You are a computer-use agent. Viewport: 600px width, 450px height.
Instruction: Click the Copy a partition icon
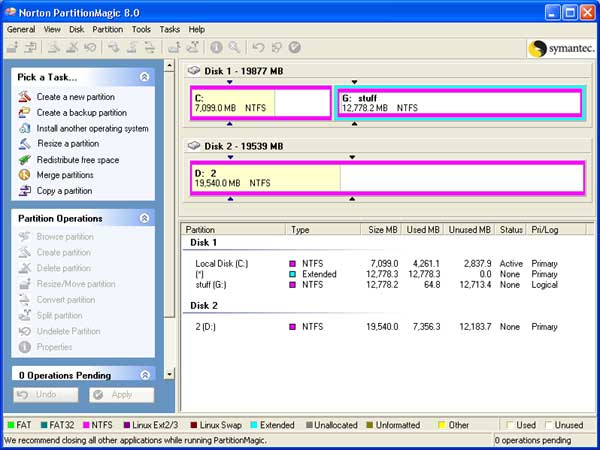pyautogui.click(x=24, y=191)
